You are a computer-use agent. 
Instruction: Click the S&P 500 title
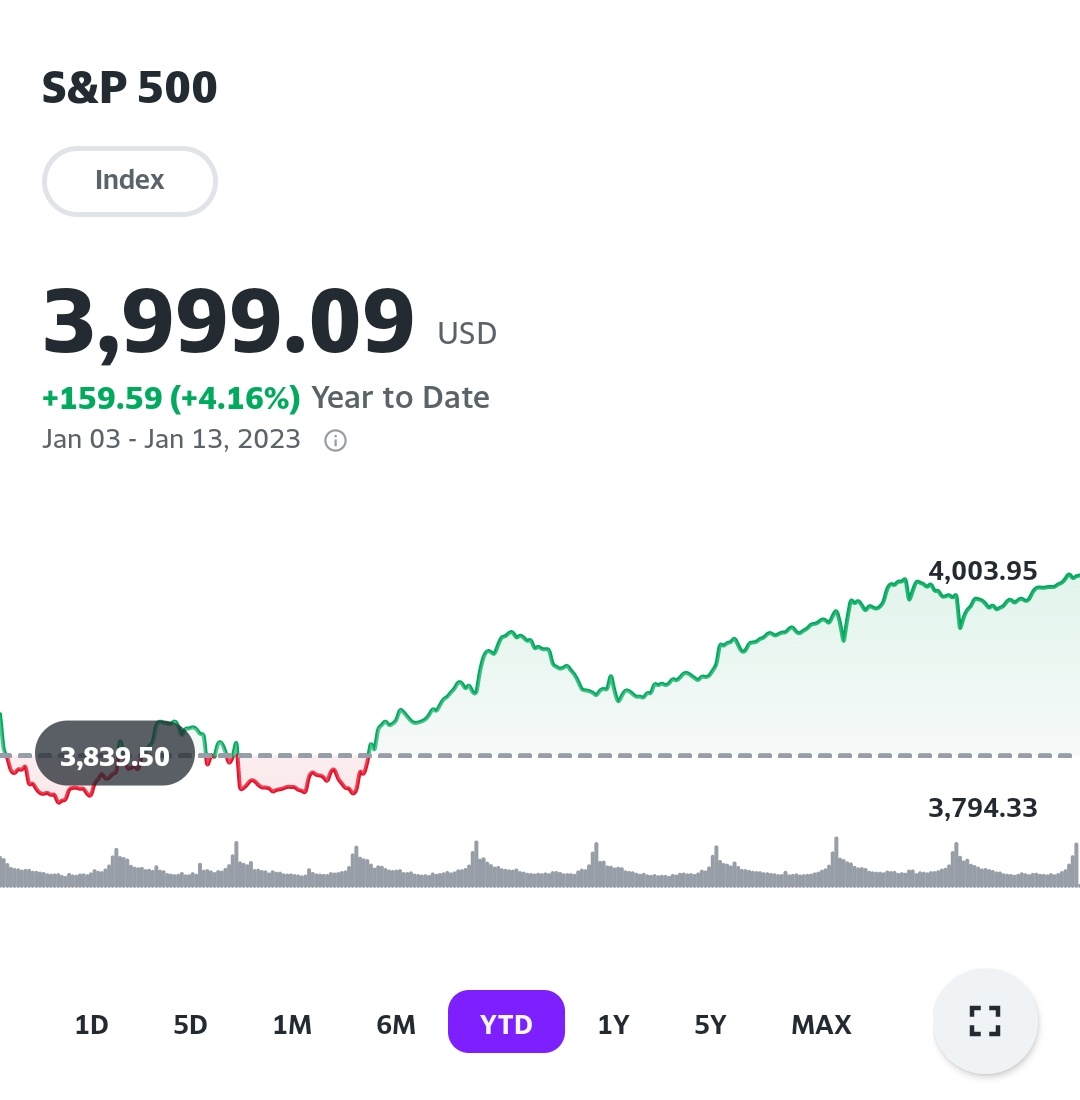tap(130, 89)
